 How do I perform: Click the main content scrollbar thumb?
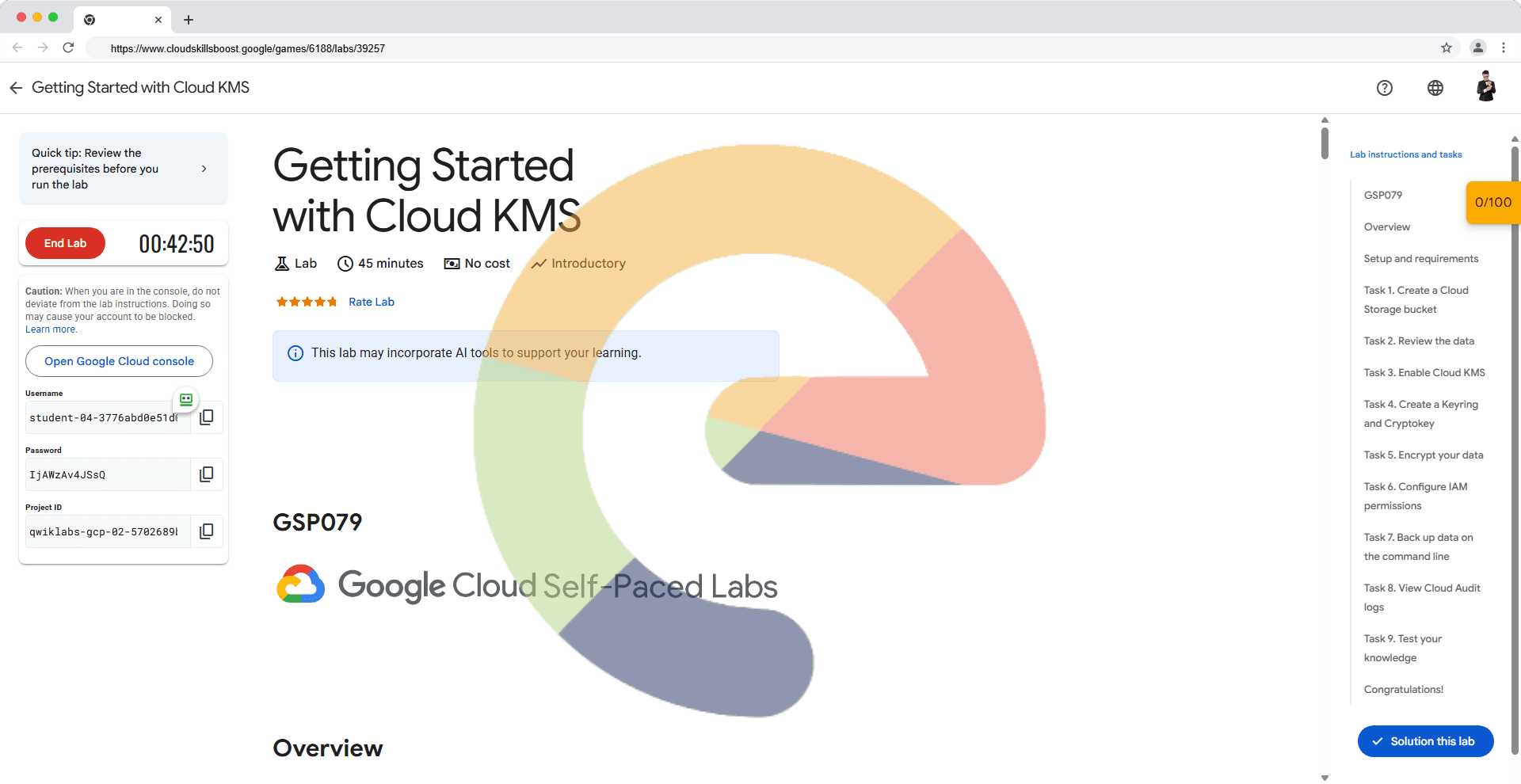1325,143
